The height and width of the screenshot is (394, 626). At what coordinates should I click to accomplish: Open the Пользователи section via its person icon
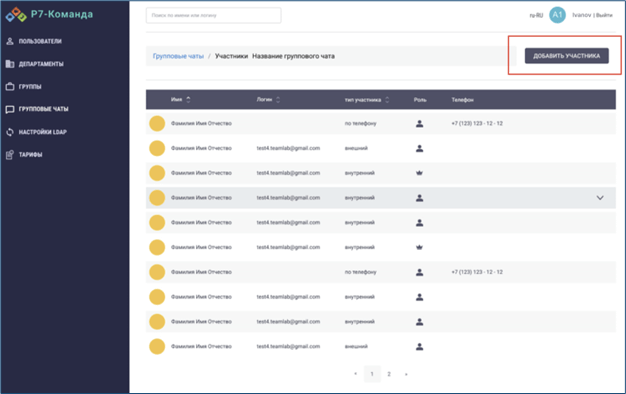coord(10,41)
